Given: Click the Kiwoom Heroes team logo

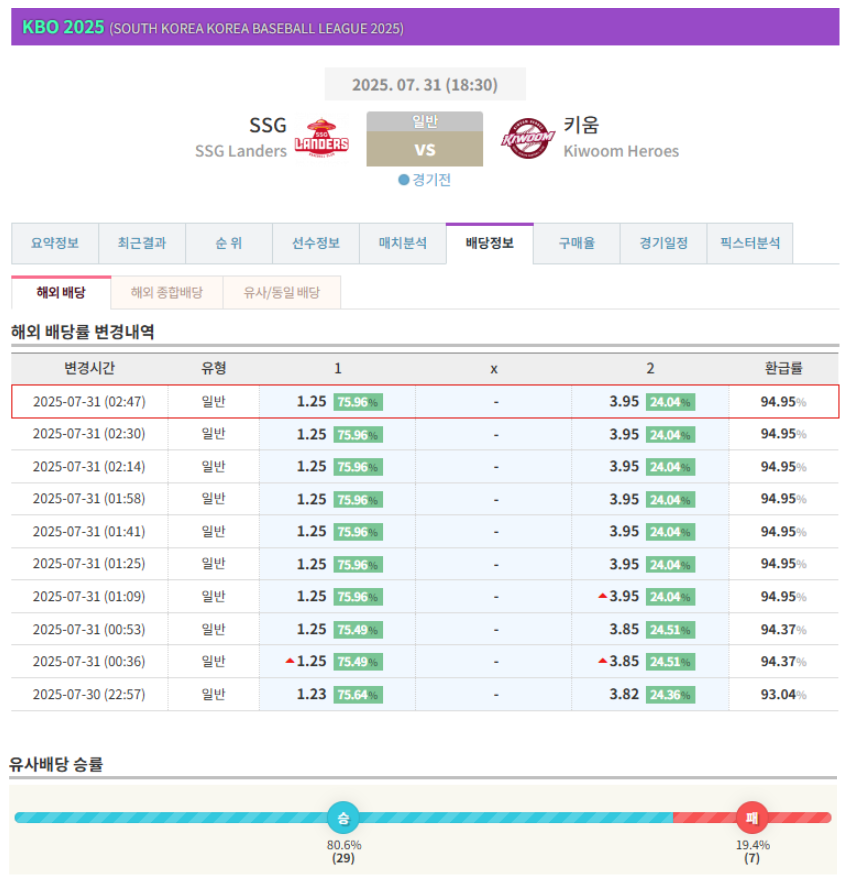Looking at the screenshot, I should [528, 138].
